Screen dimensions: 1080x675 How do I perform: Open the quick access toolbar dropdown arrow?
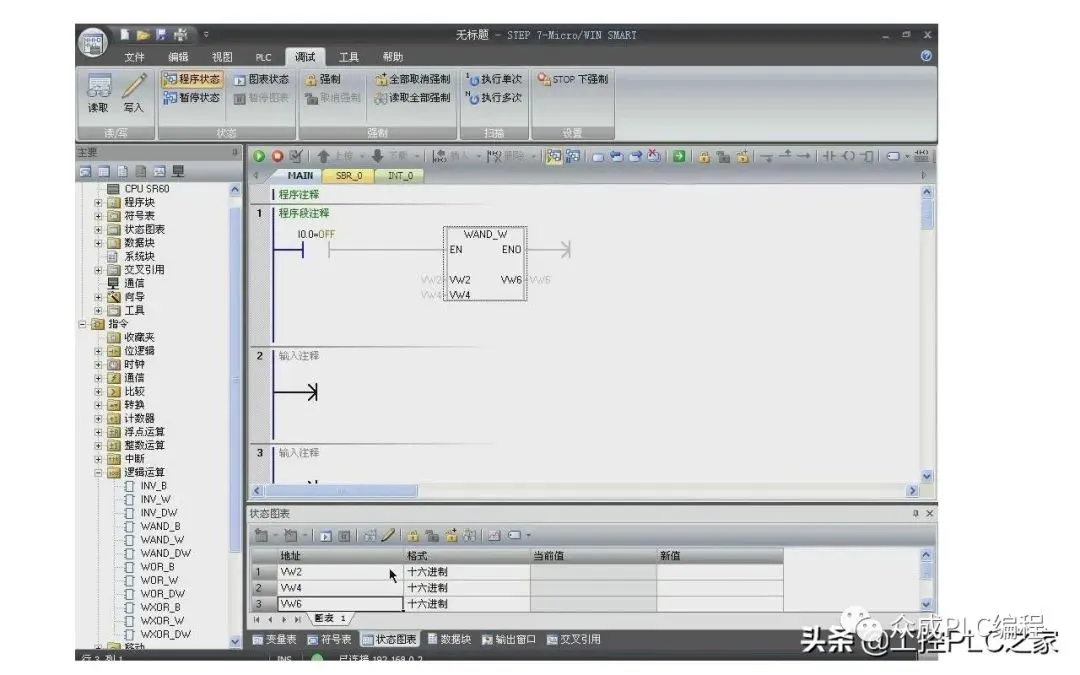tap(206, 34)
